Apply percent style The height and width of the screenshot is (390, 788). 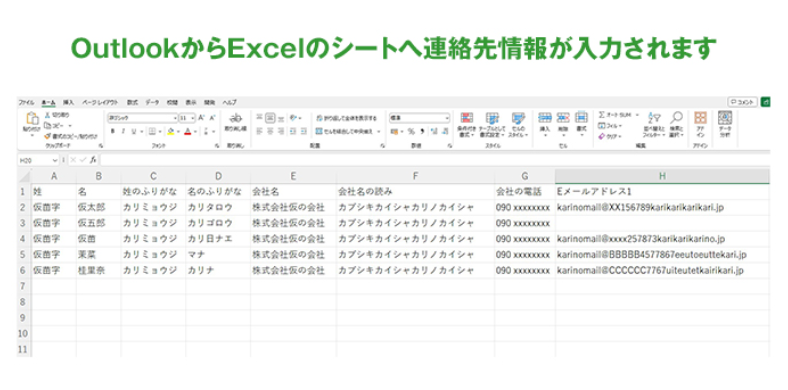(411, 131)
